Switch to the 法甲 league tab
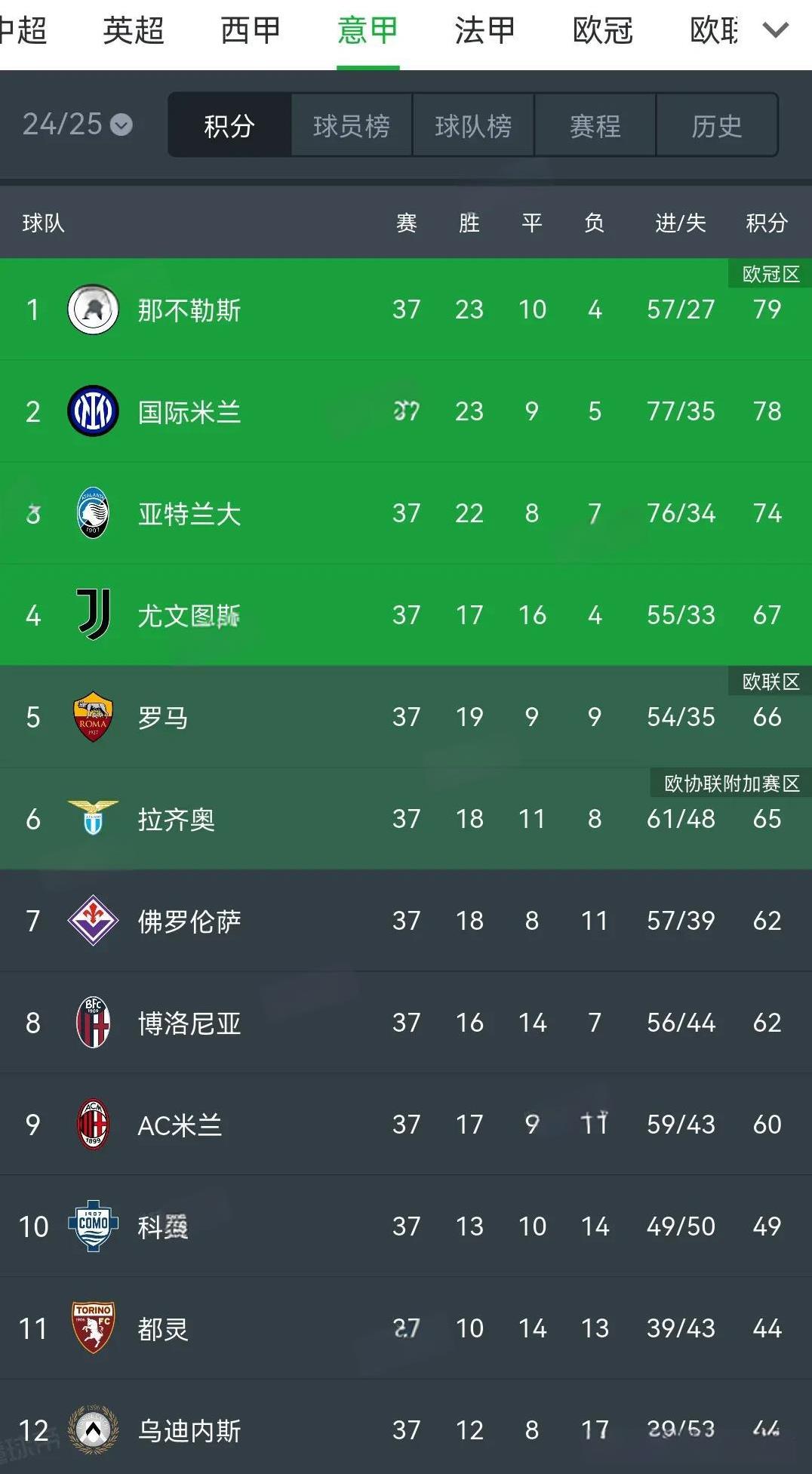812x1474 pixels. click(x=485, y=31)
